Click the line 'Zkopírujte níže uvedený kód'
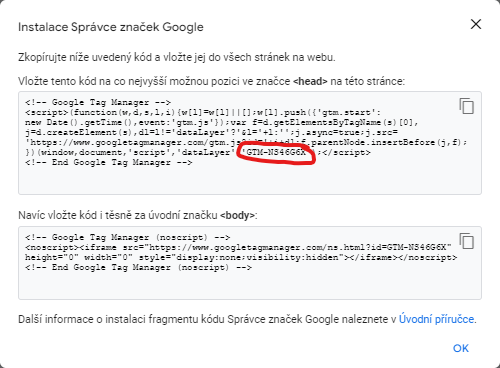 177,57
